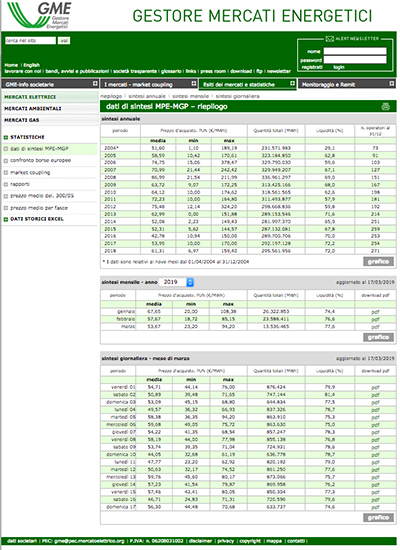Open the anno 2019 dropdown
Viewport: 400px width, 550px height.
pos(176,282)
